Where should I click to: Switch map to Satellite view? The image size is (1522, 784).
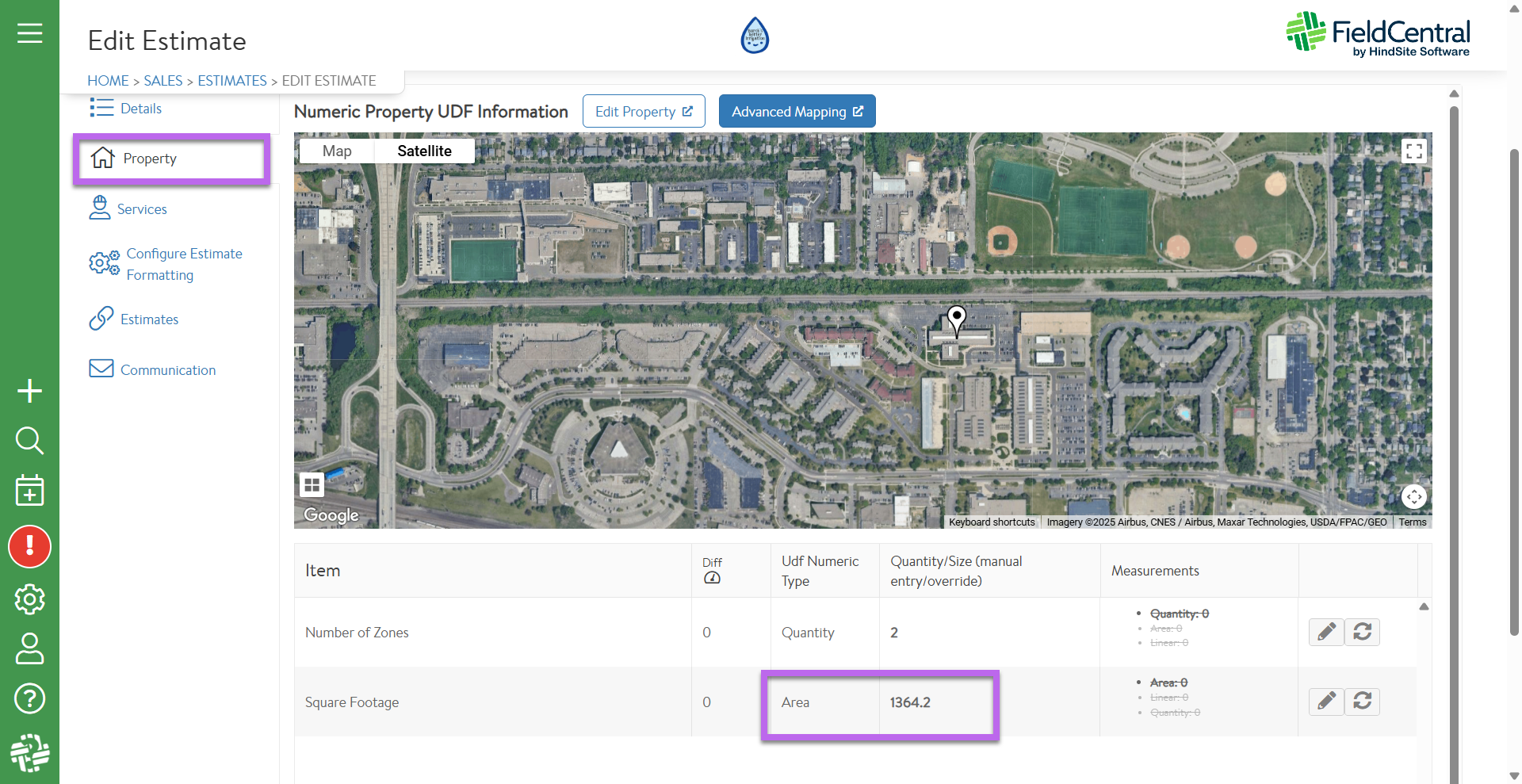pyautogui.click(x=424, y=151)
